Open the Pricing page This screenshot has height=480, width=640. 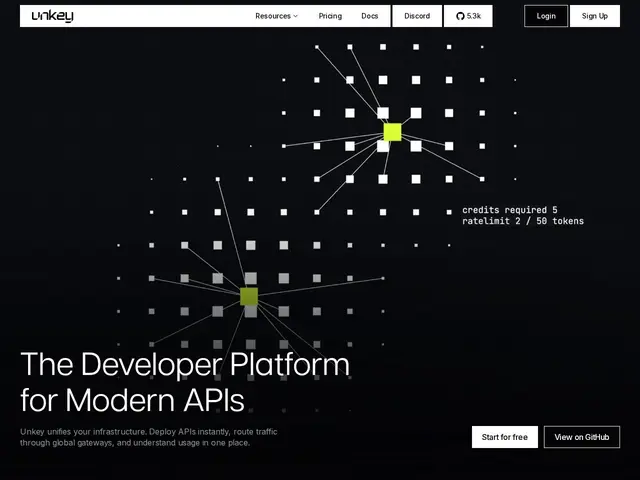pyautogui.click(x=330, y=16)
